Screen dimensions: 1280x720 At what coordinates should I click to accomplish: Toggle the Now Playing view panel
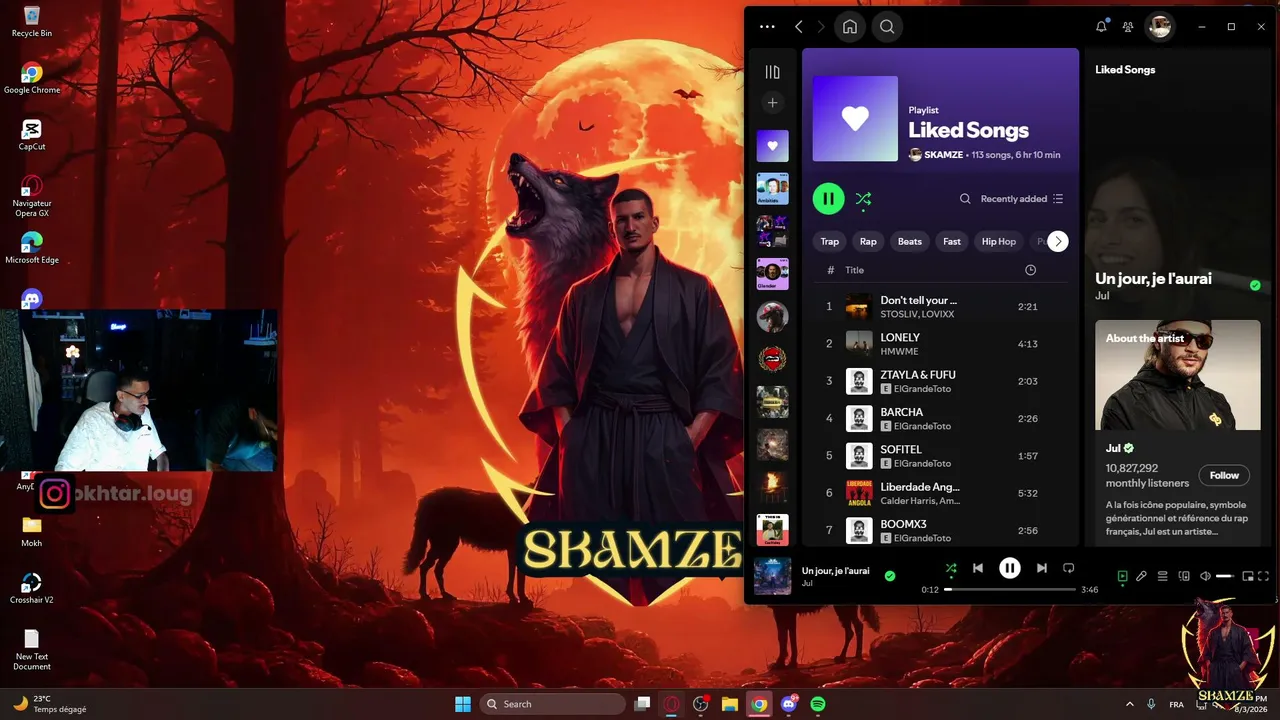point(1122,576)
